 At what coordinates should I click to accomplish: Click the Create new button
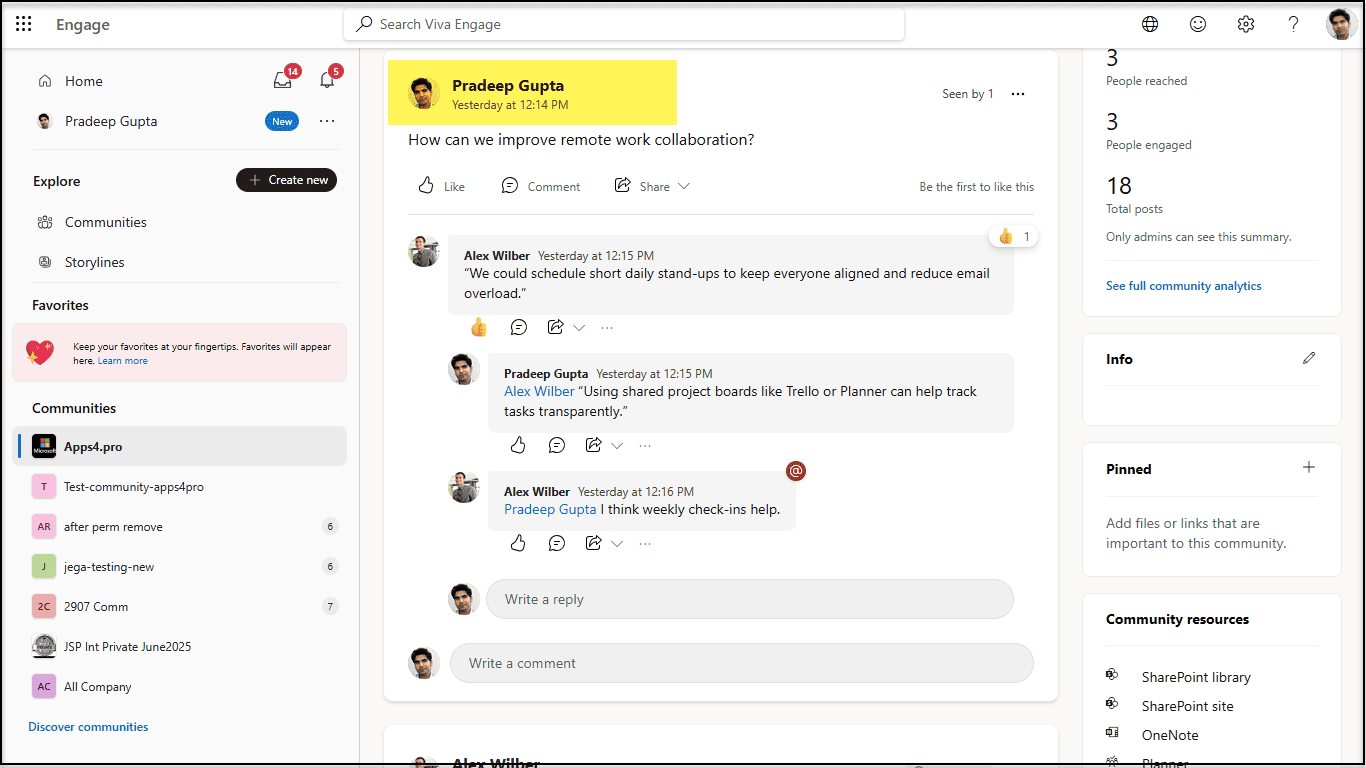(x=286, y=180)
